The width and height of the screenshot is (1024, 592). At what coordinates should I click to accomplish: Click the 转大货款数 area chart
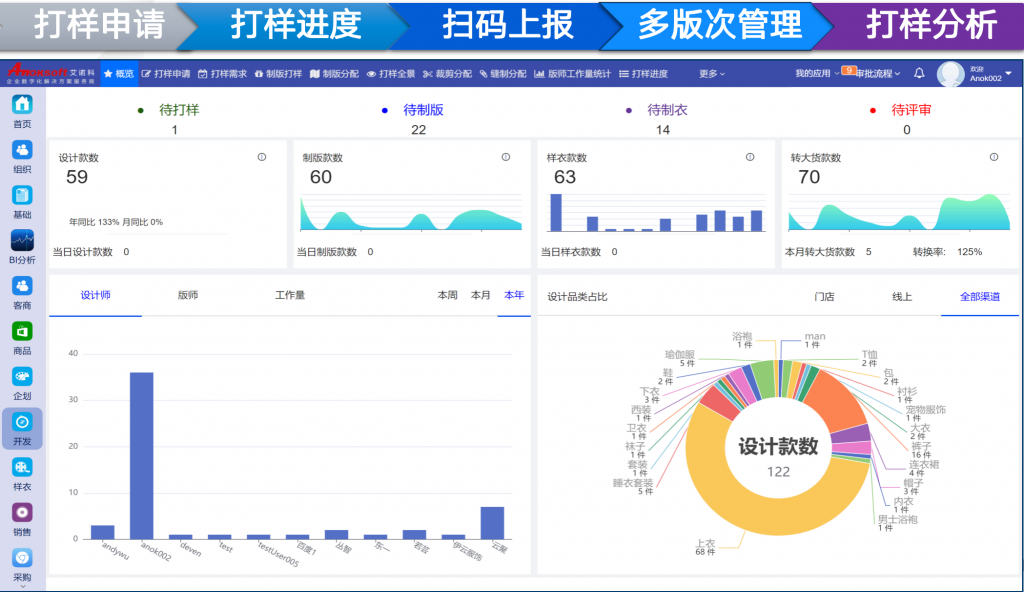[899, 213]
